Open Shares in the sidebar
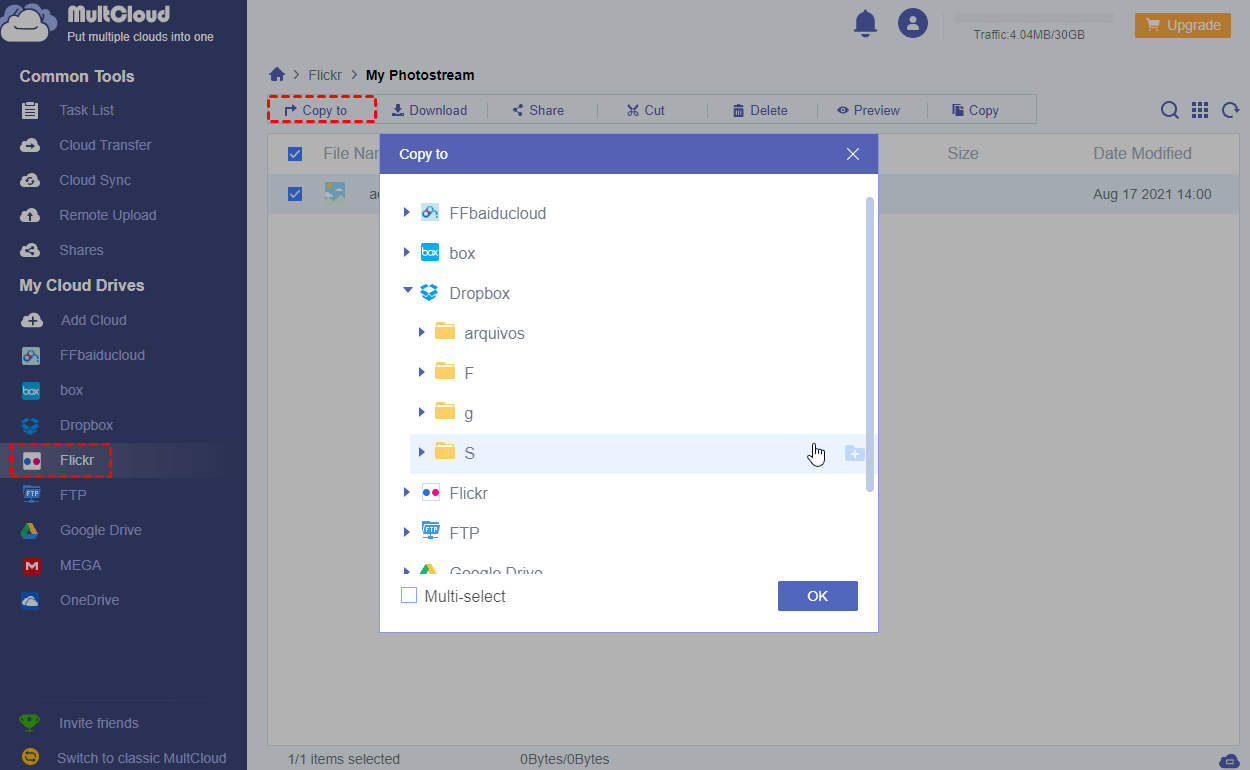Image resolution: width=1250 pixels, height=770 pixels. point(81,250)
